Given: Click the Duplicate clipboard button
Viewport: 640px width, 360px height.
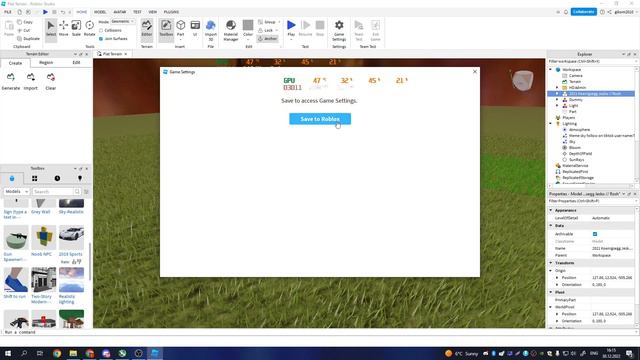Looking at the screenshot, I should 29,38.
